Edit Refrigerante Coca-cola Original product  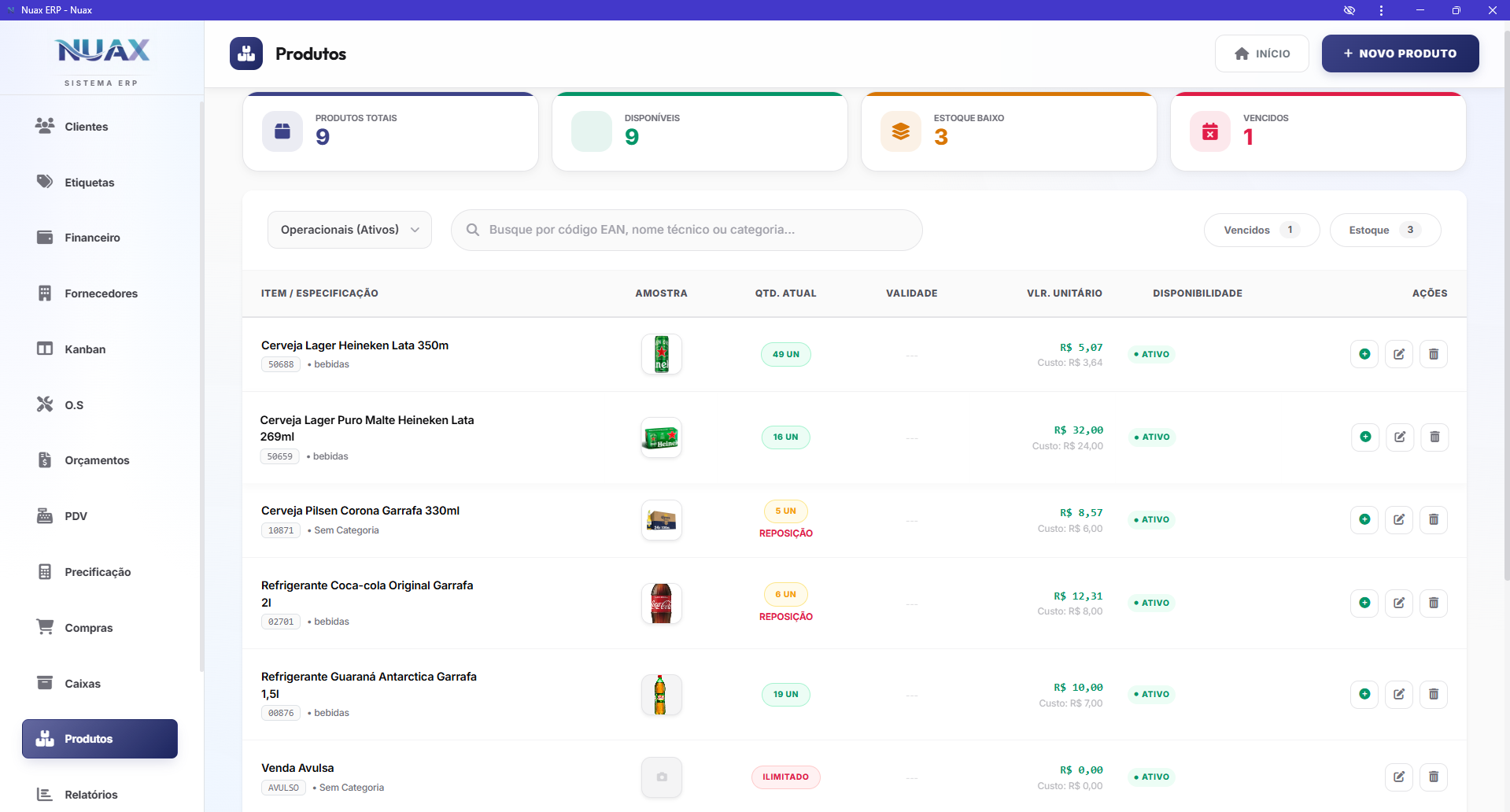coord(1399,603)
